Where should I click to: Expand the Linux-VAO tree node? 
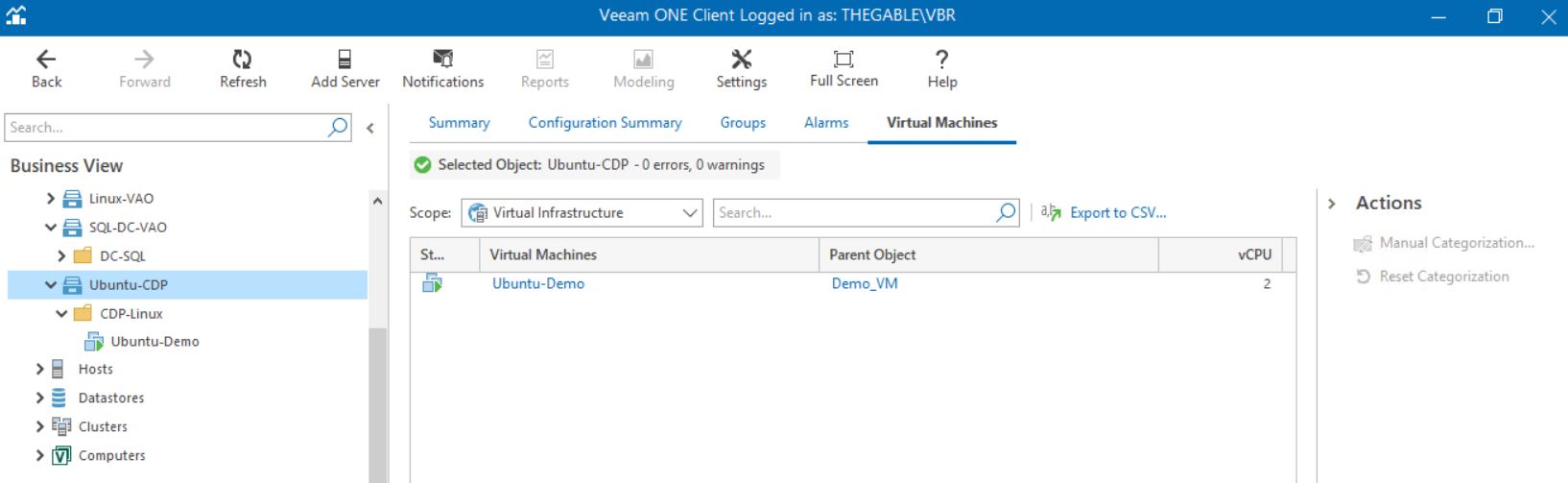(x=51, y=199)
